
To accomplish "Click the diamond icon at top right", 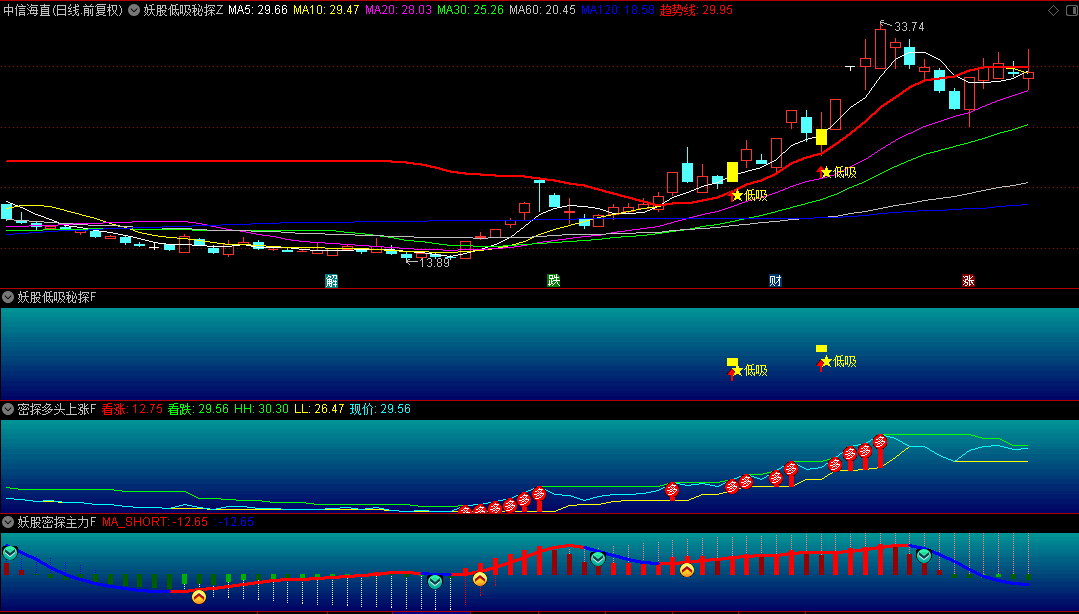I will 1052,10.
